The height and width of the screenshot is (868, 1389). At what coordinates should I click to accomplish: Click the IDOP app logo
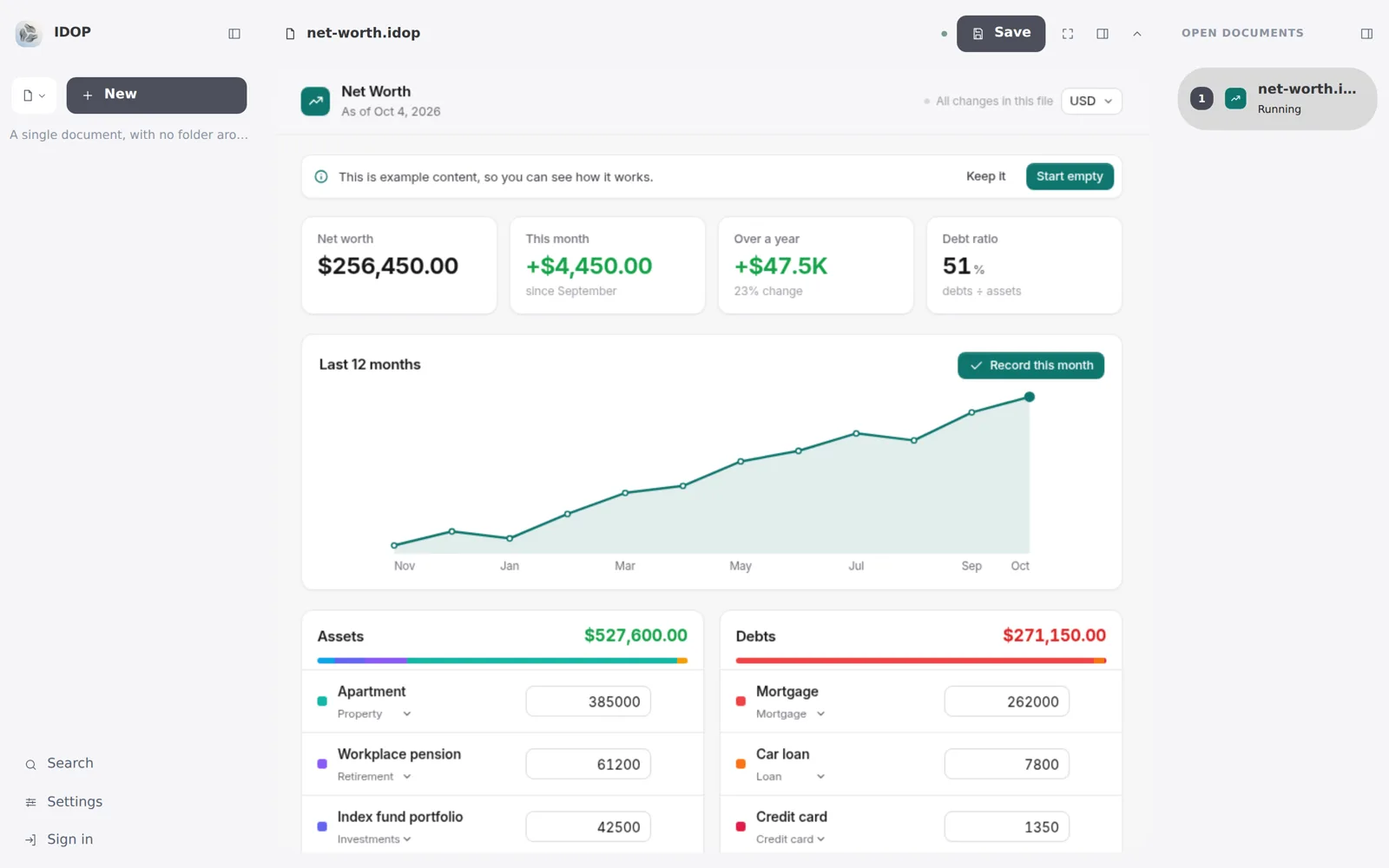(x=29, y=33)
